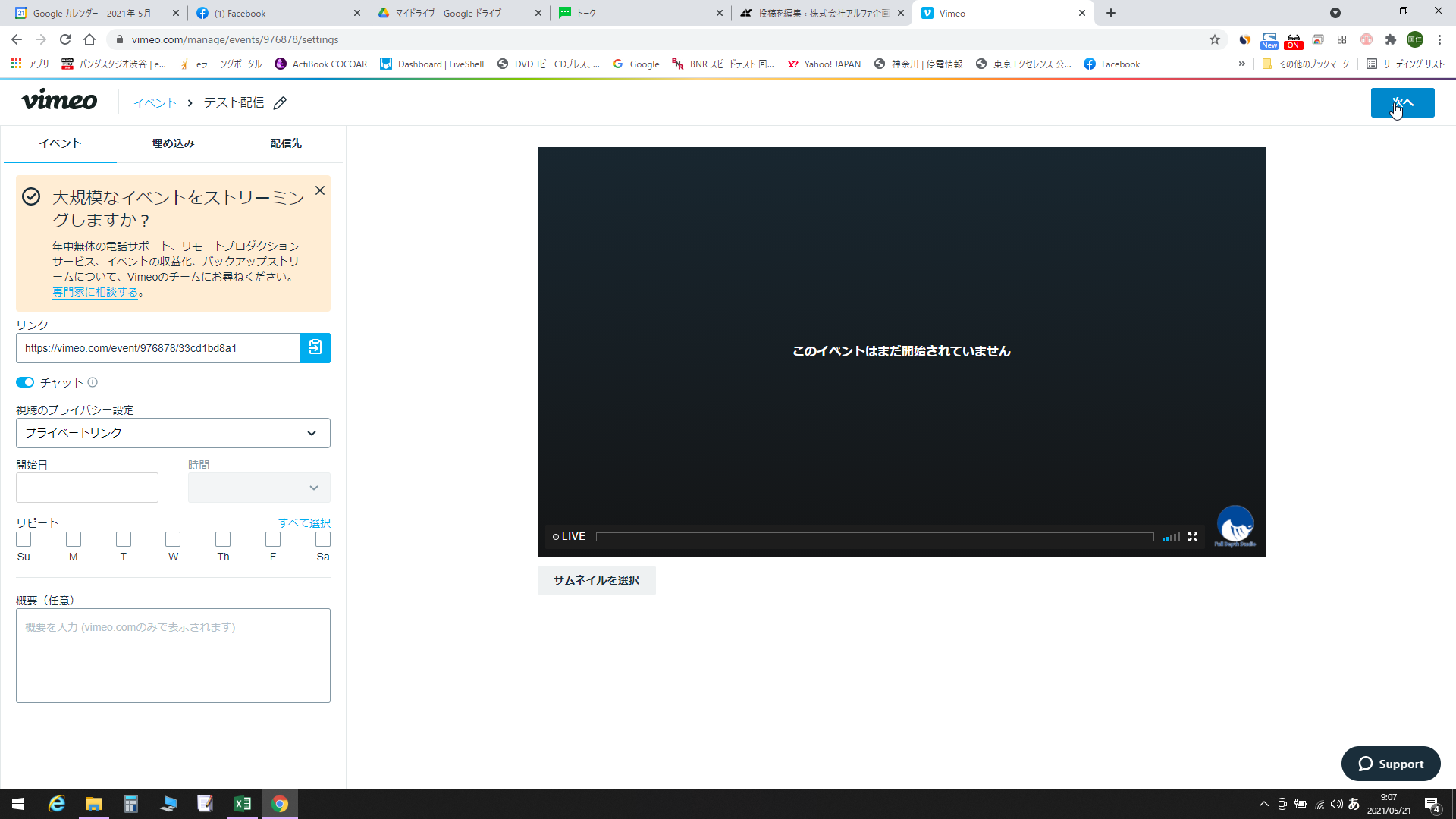Click the LIVE indicator in player
The width and height of the screenshot is (1456, 819).
[569, 537]
